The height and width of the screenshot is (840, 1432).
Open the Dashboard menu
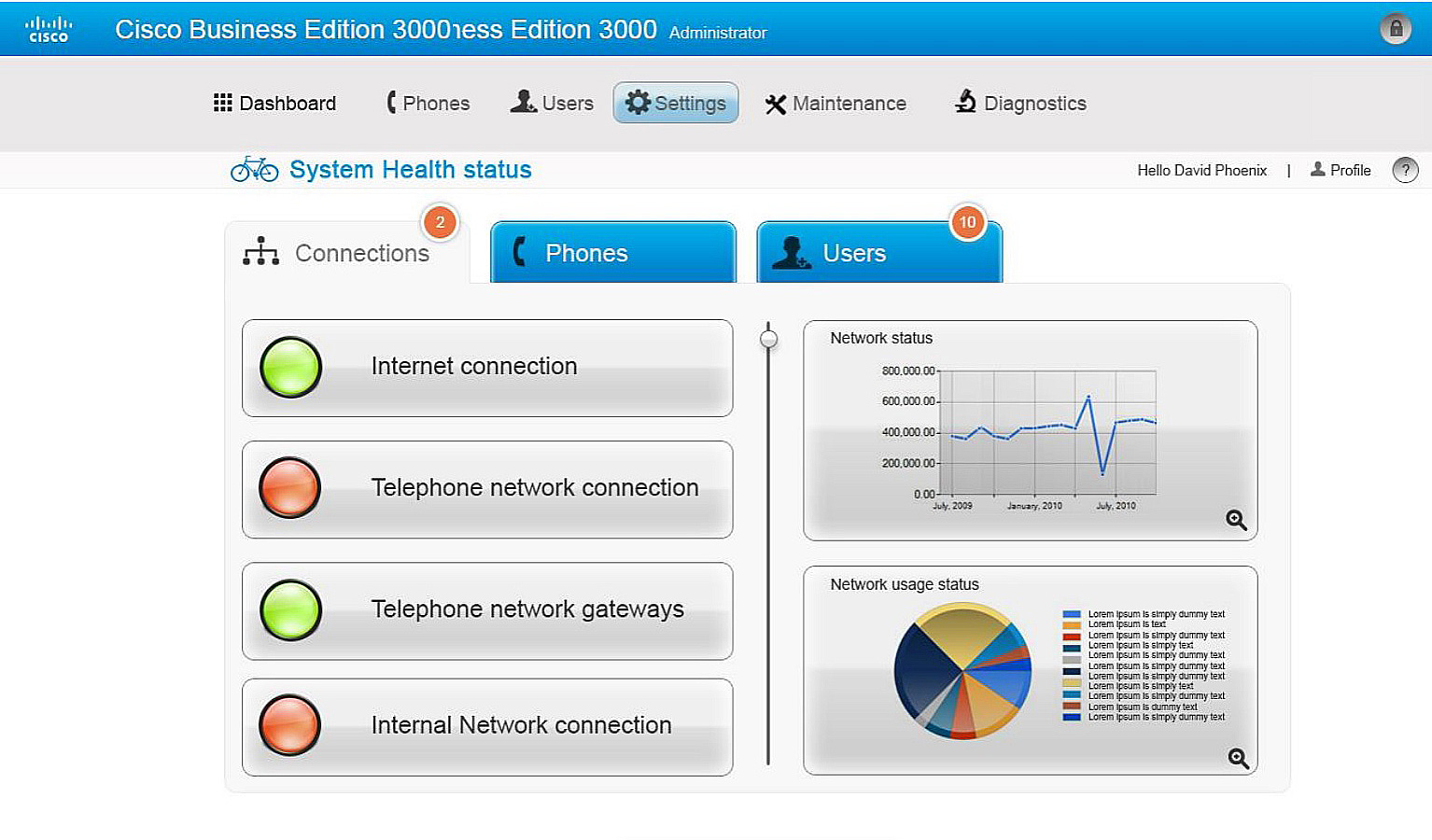(x=274, y=103)
